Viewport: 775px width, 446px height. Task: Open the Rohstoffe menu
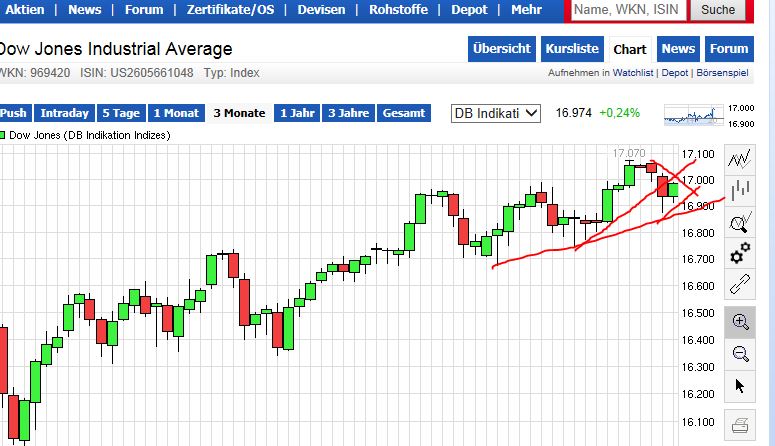398,9
